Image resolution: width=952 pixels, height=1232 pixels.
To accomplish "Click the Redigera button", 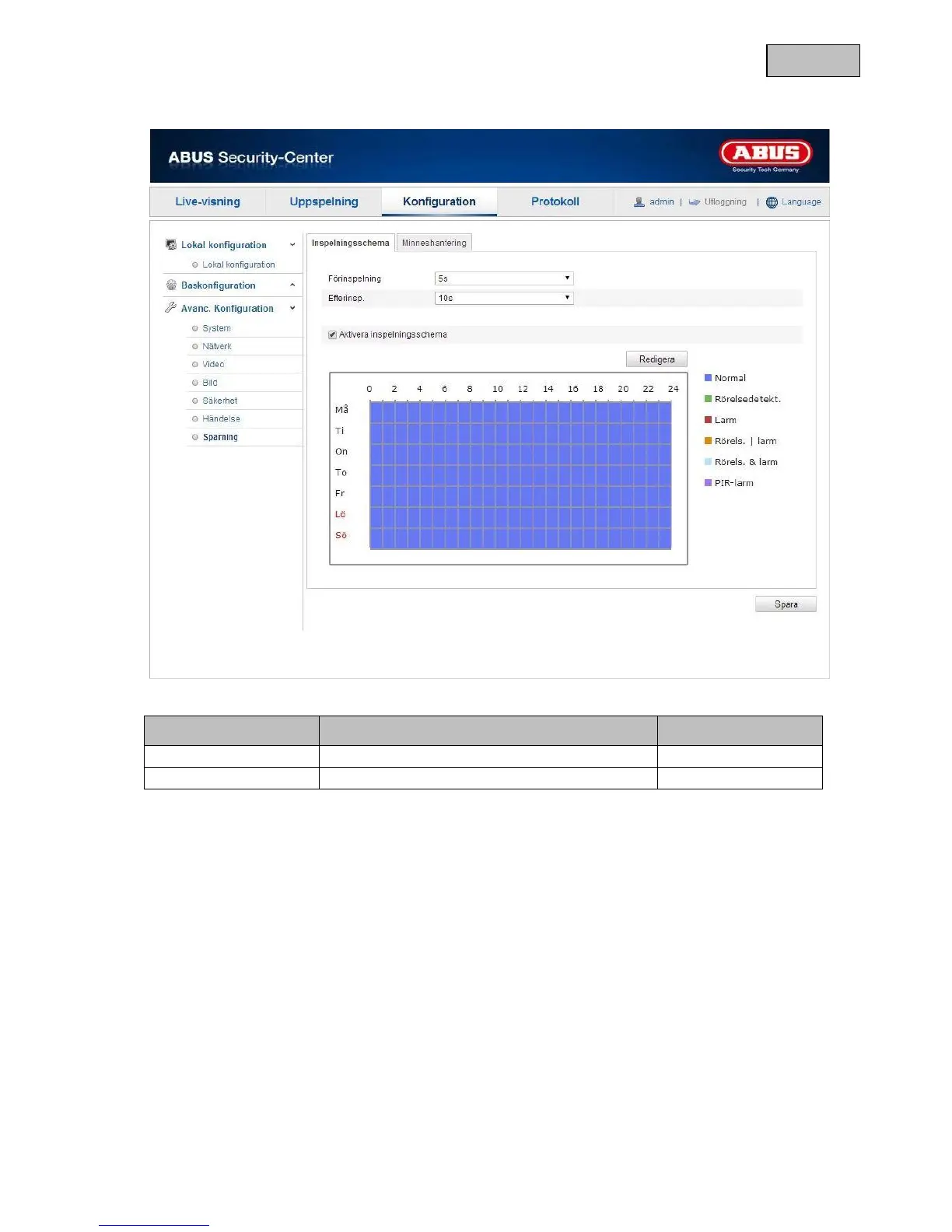I will 656,359.
